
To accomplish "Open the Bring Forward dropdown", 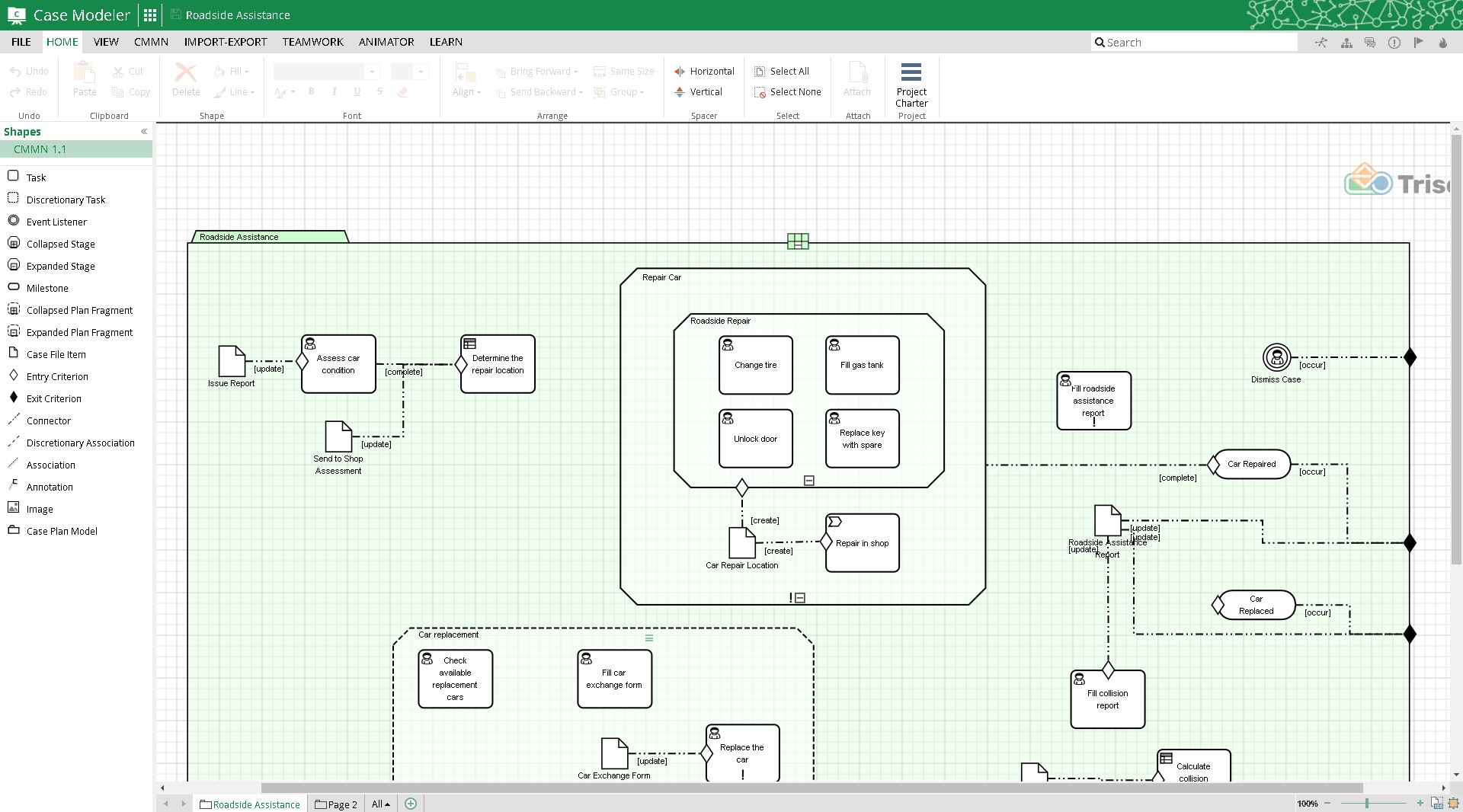I will pos(537,71).
